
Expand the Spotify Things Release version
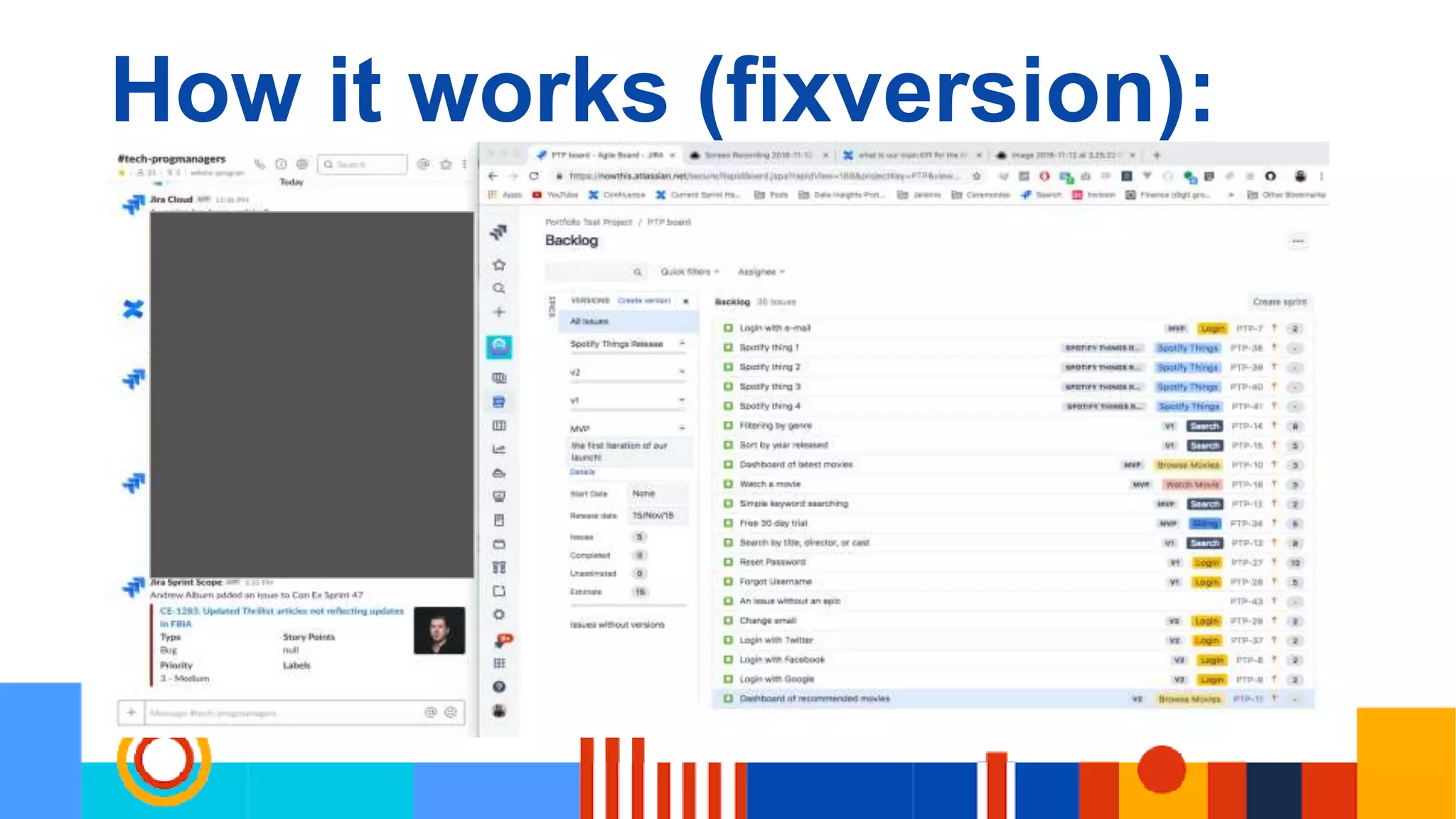point(682,343)
